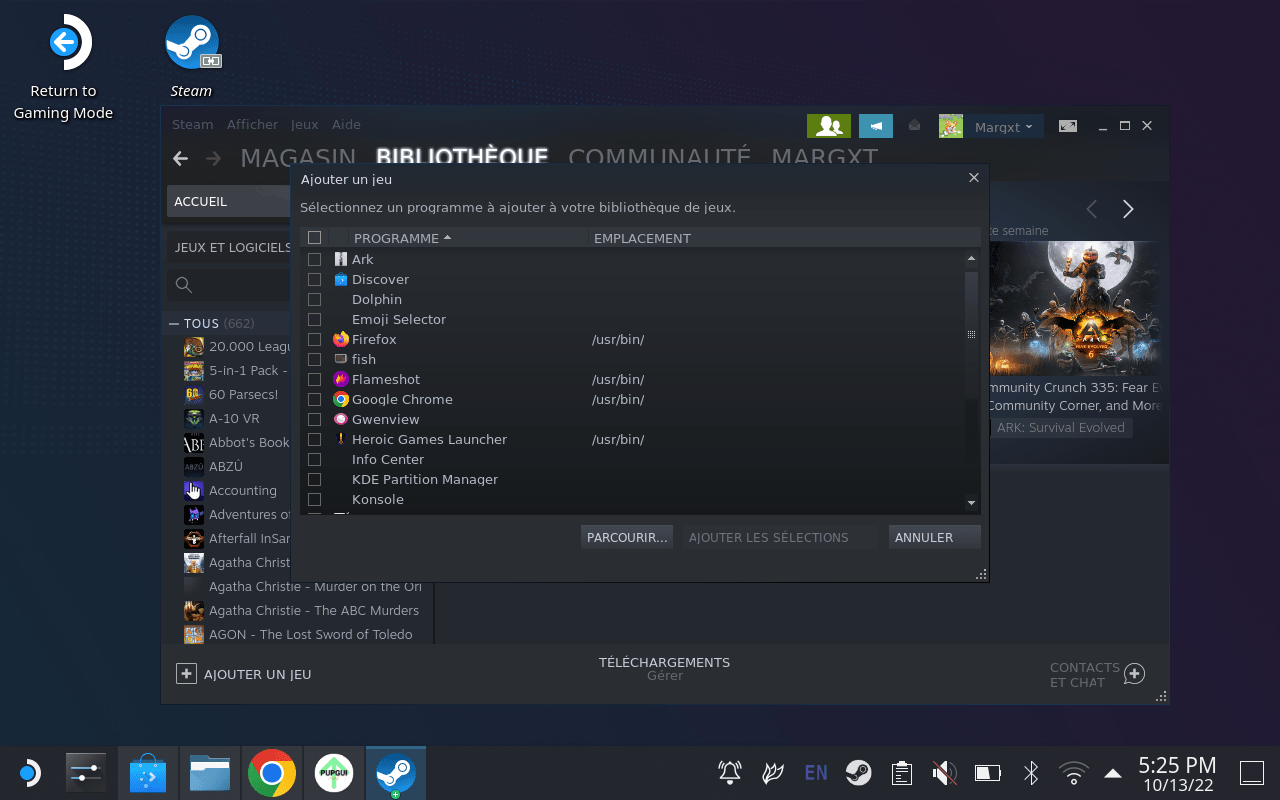Open the Steam menu
The height and width of the screenshot is (800, 1280).
pyautogui.click(x=192, y=125)
